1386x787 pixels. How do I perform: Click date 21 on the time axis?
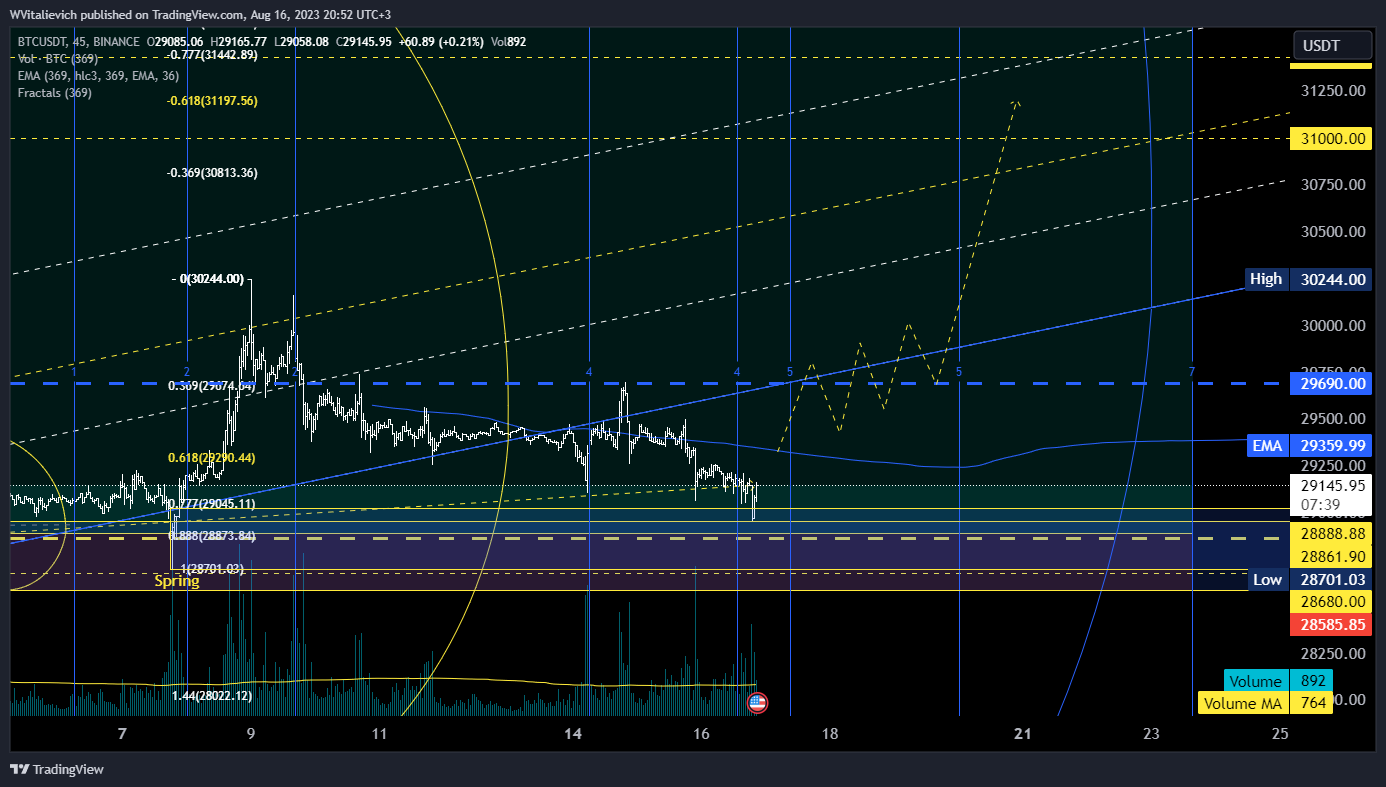click(1023, 734)
